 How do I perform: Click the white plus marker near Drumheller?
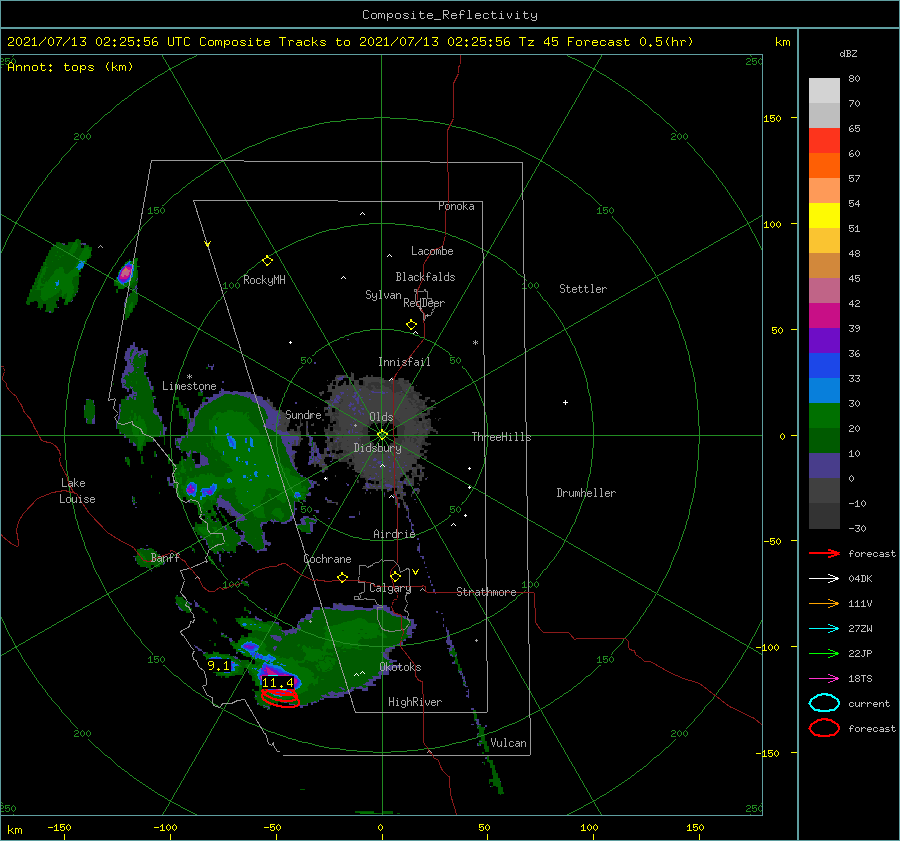[565, 402]
